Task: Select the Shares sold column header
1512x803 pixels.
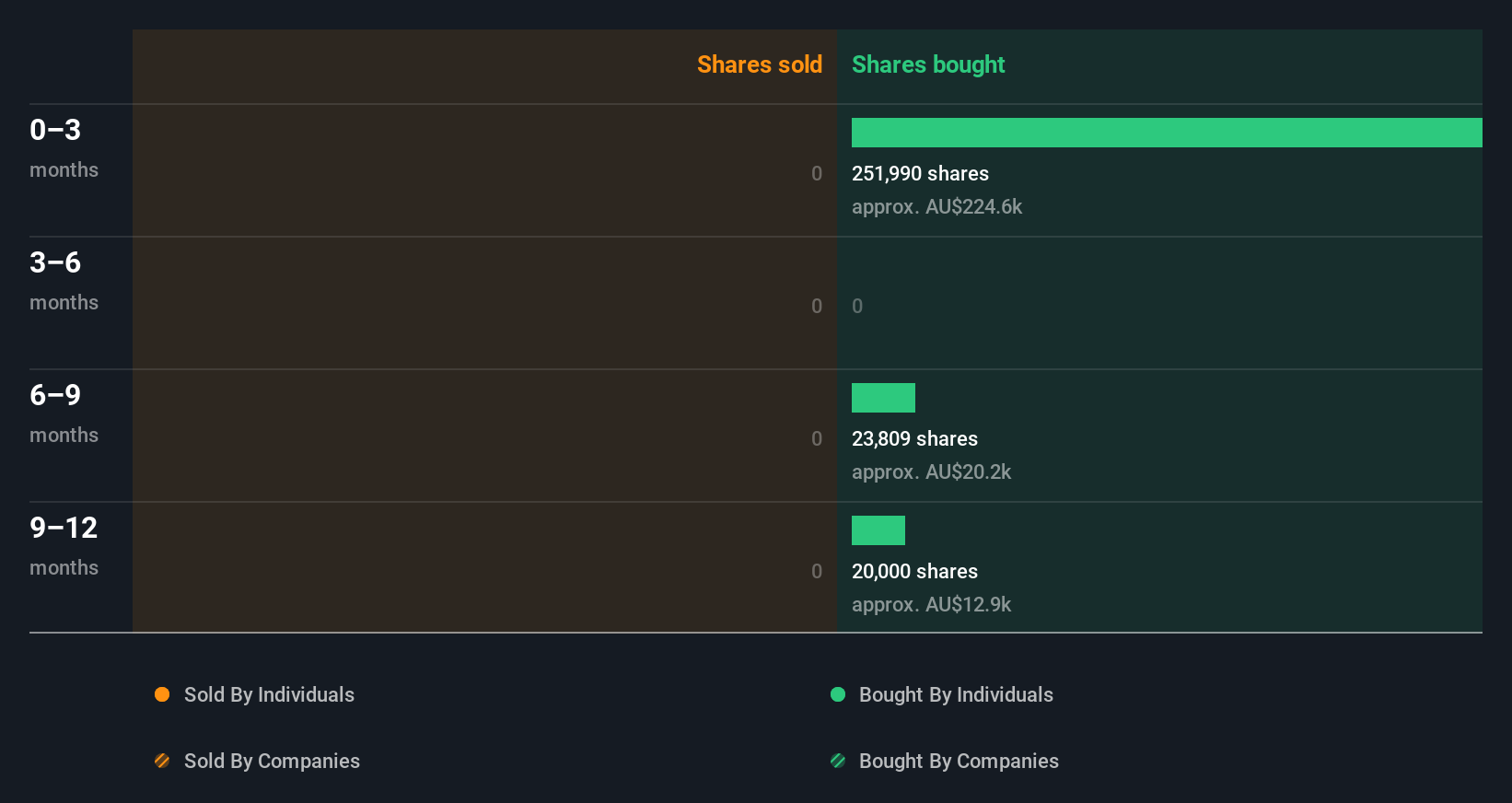Action: 759,64
